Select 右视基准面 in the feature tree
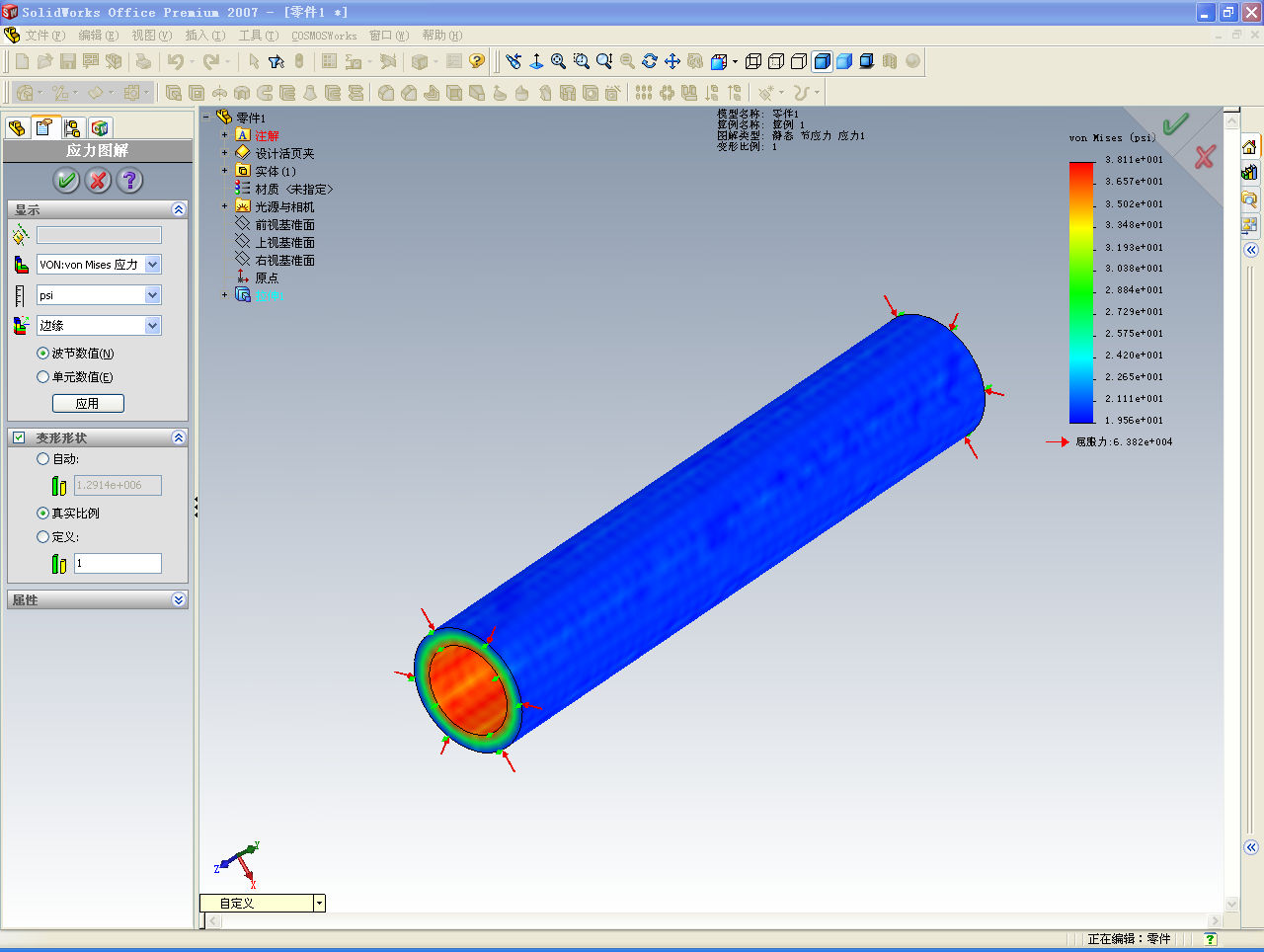Image resolution: width=1264 pixels, height=952 pixels. [284, 261]
